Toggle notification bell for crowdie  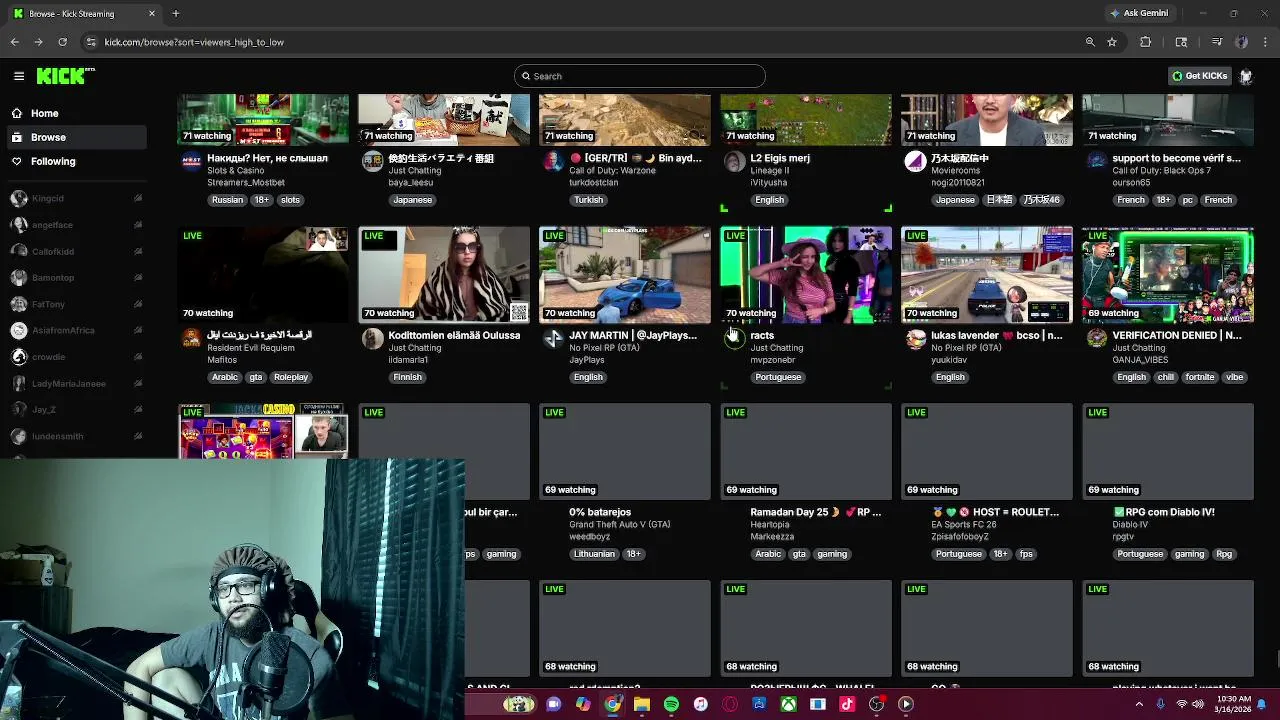click(x=138, y=357)
